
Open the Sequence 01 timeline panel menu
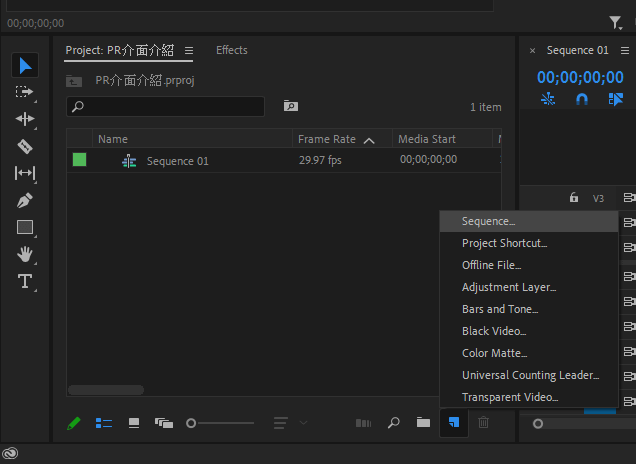coord(624,50)
